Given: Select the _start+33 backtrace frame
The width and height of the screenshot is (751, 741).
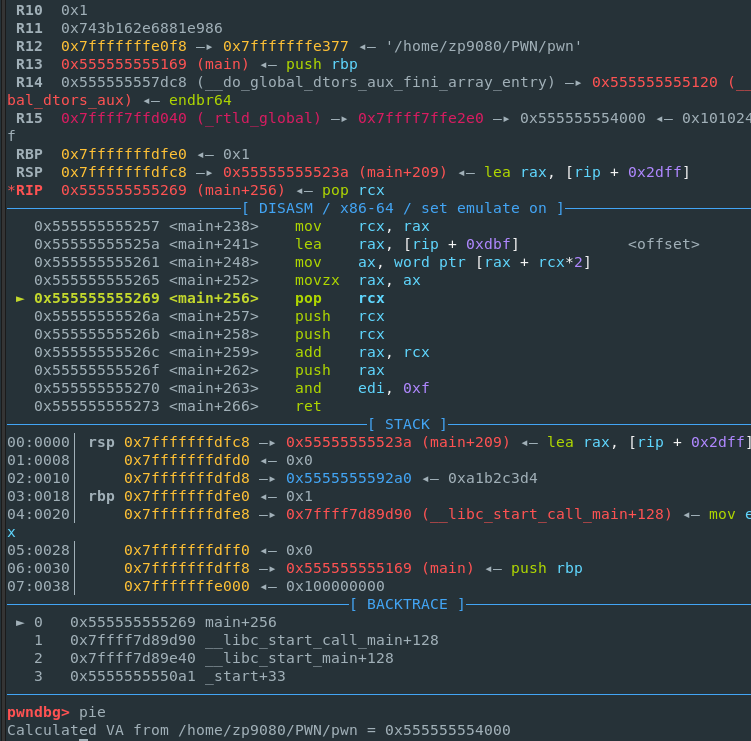Looking at the screenshot, I should [x=245, y=676].
